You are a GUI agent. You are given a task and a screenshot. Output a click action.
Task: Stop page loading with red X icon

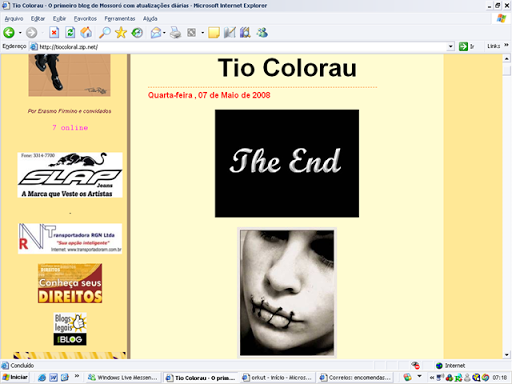click(x=54, y=33)
